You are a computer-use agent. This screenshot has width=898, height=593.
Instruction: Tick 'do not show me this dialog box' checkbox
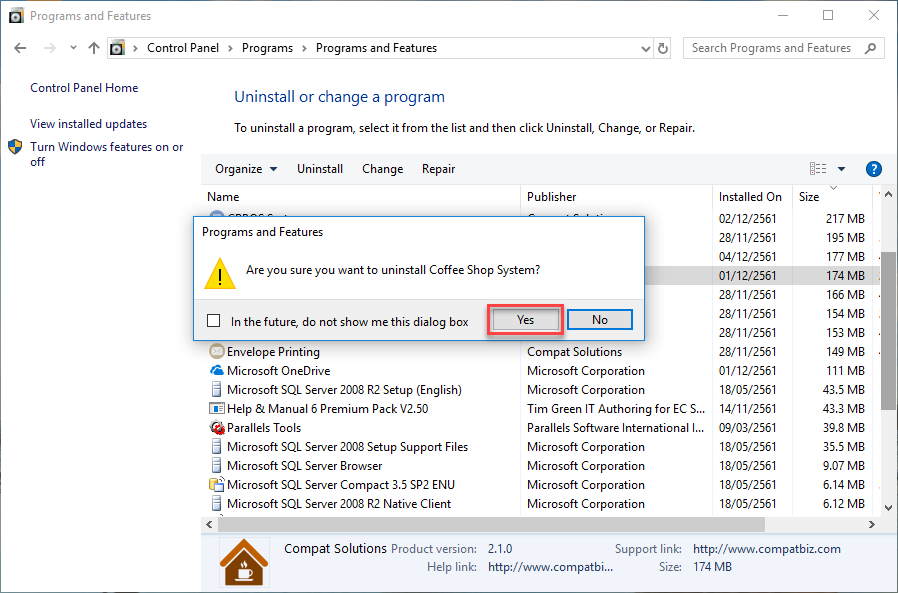pos(214,320)
